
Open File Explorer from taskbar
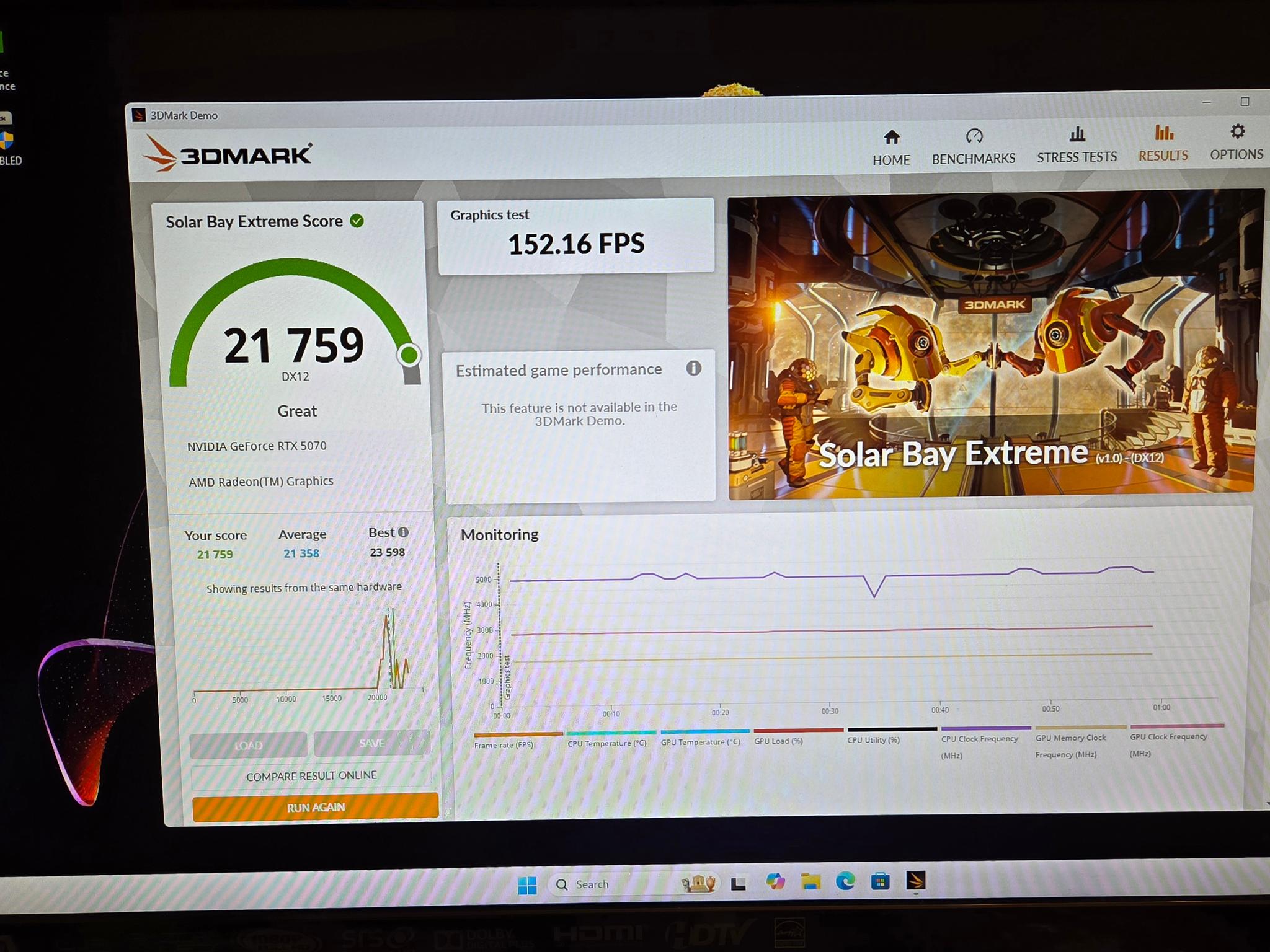[810, 881]
